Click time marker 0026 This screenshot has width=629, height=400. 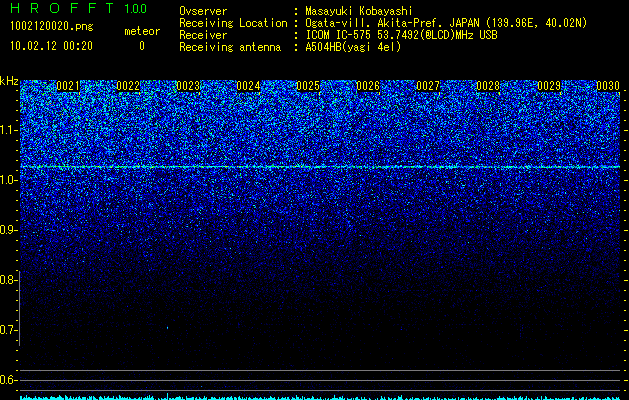368,86
